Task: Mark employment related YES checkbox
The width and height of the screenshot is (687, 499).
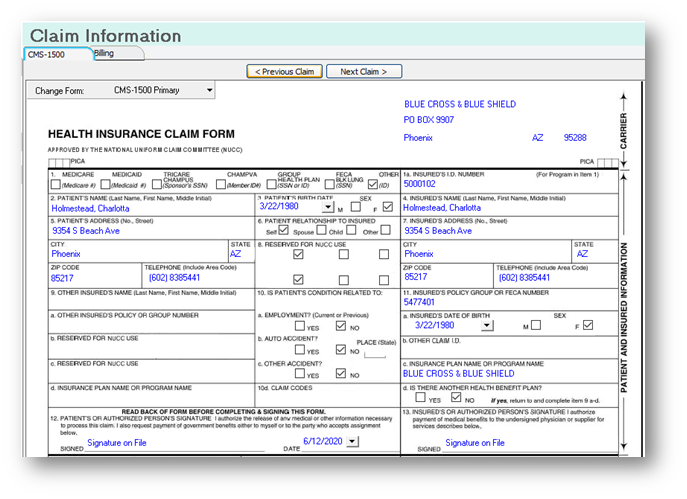Action: [300, 326]
